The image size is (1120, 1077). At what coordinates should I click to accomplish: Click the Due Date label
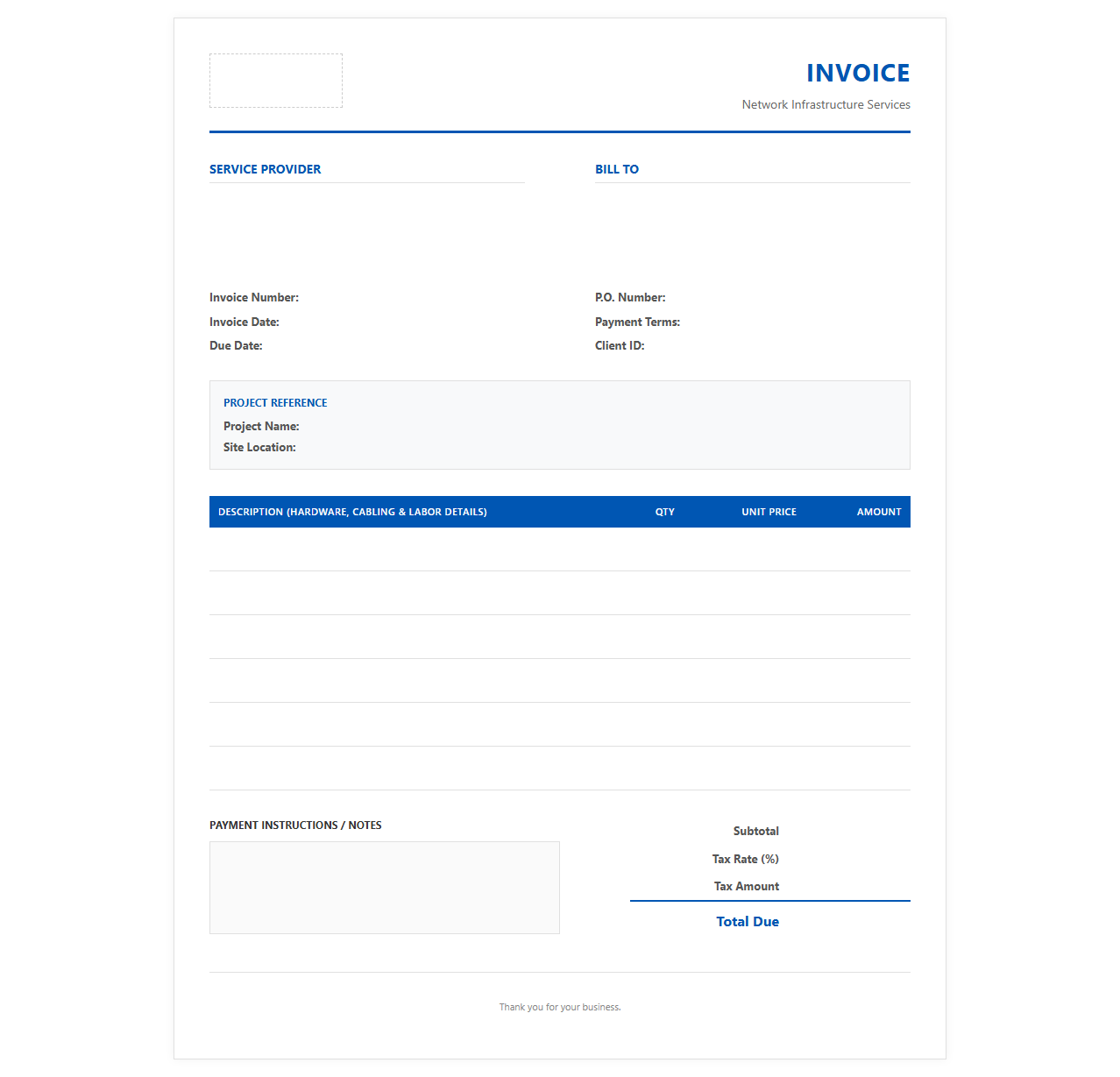(236, 345)
